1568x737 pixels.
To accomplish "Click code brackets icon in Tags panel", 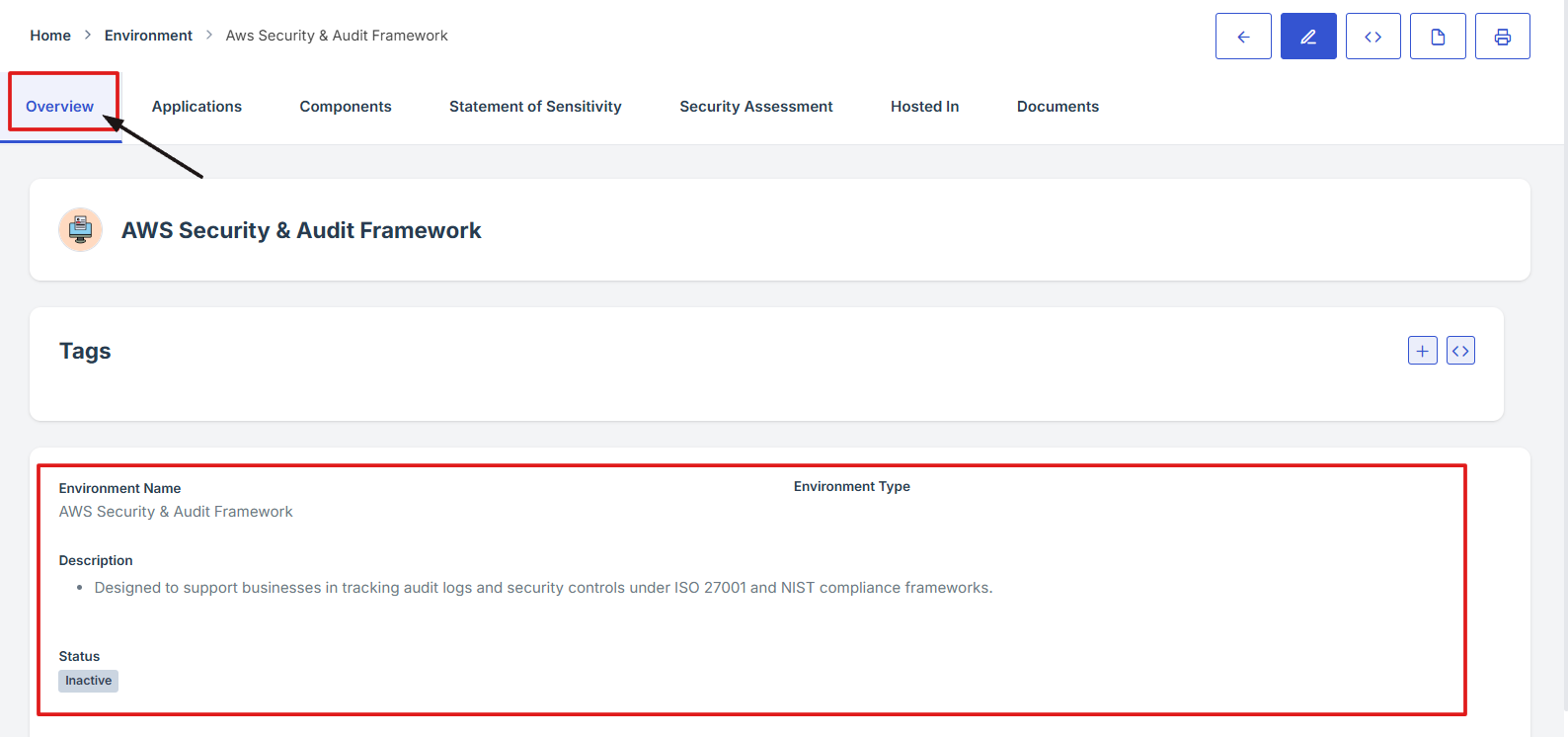I will tap(1460, 351).
